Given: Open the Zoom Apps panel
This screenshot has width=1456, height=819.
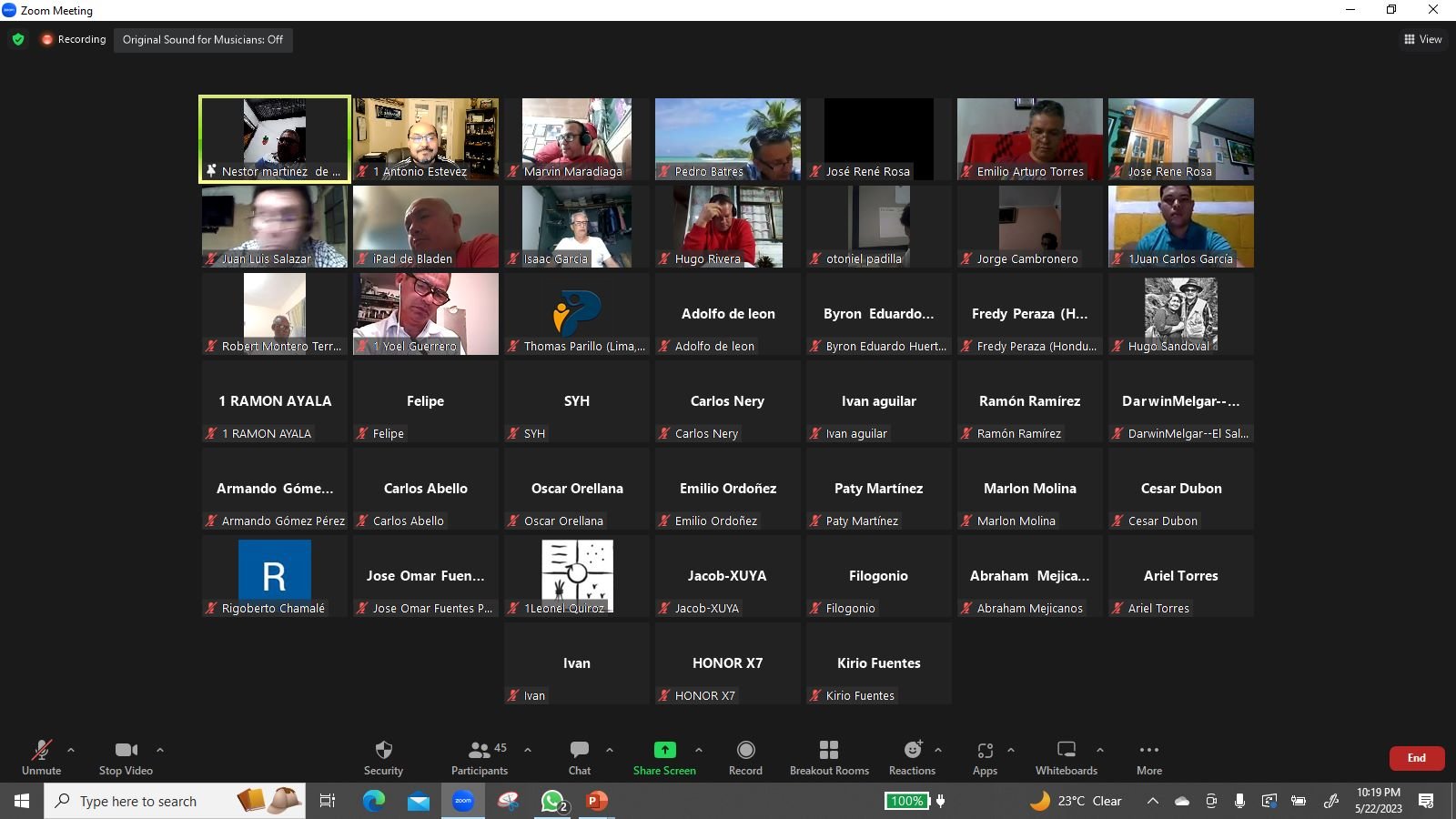Looking at the screenshot, I should (985, 757).
